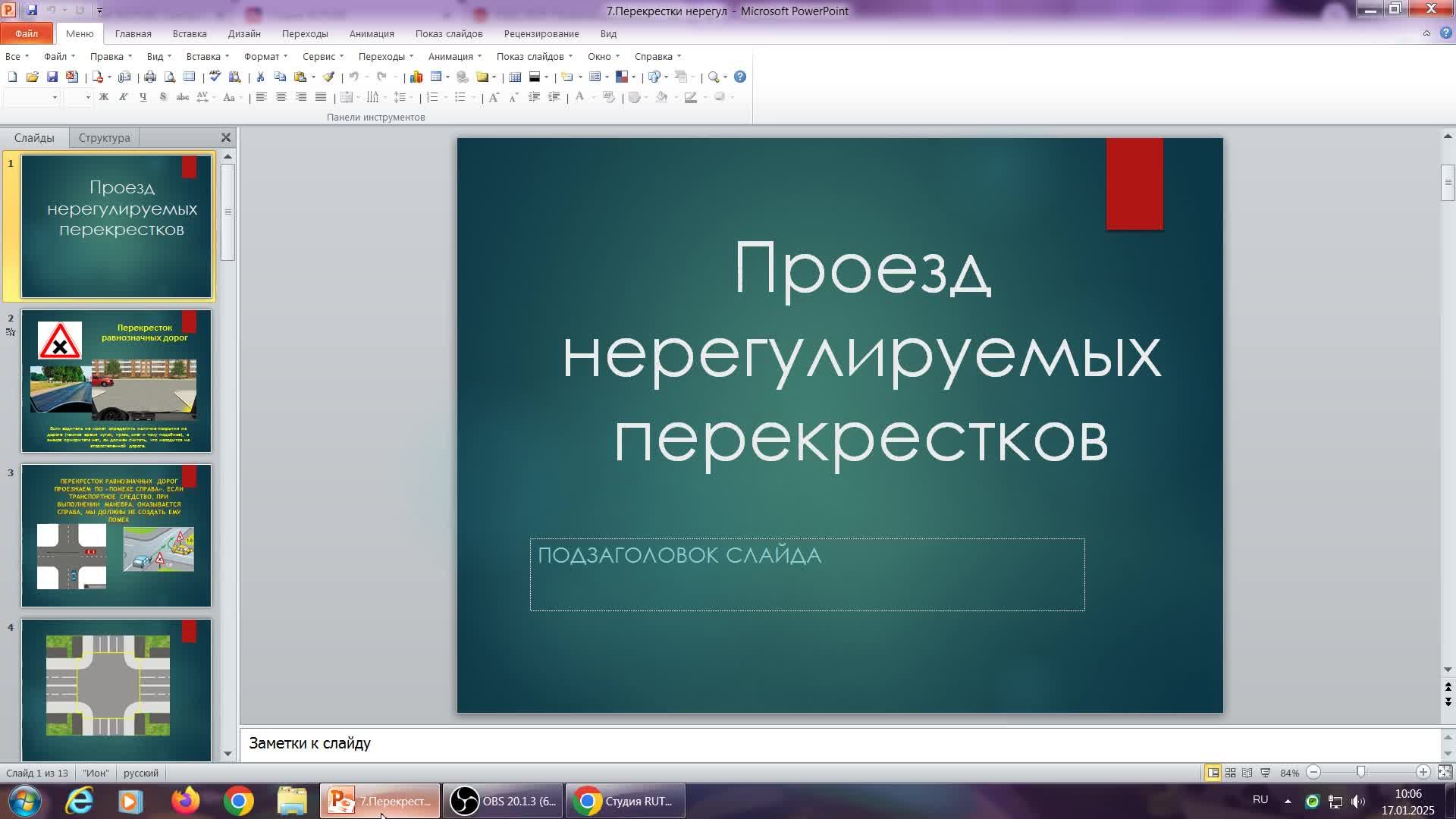Expand the Формат dropdown menu
1456x819 pixels.
(265, 56)
